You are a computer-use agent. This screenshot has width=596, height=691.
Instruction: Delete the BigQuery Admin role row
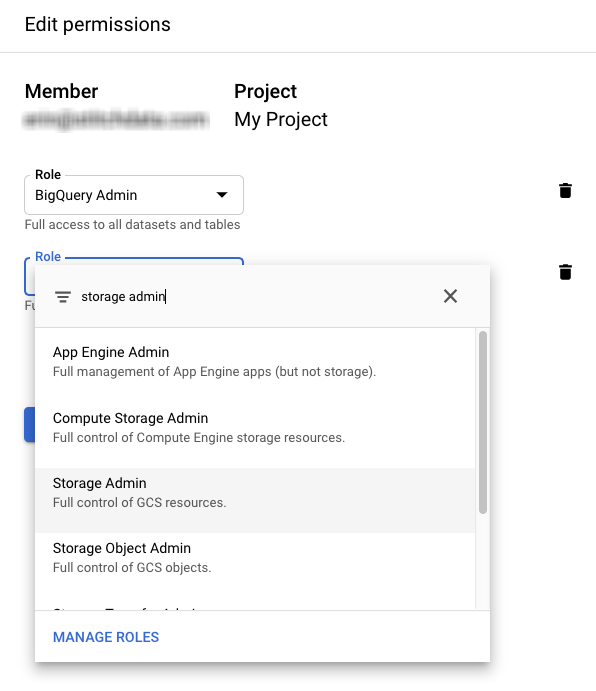pos(565,191)
